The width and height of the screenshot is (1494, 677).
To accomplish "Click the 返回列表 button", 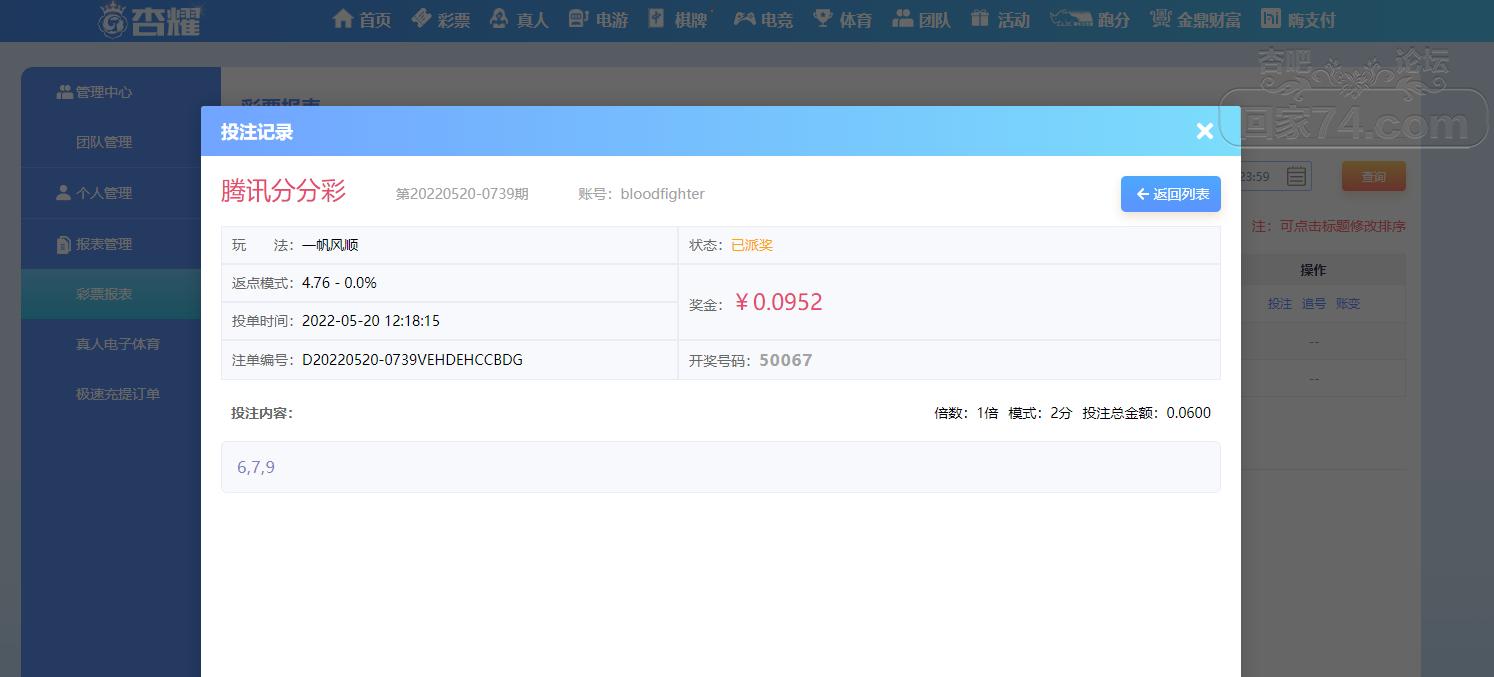I will 1171,194.
